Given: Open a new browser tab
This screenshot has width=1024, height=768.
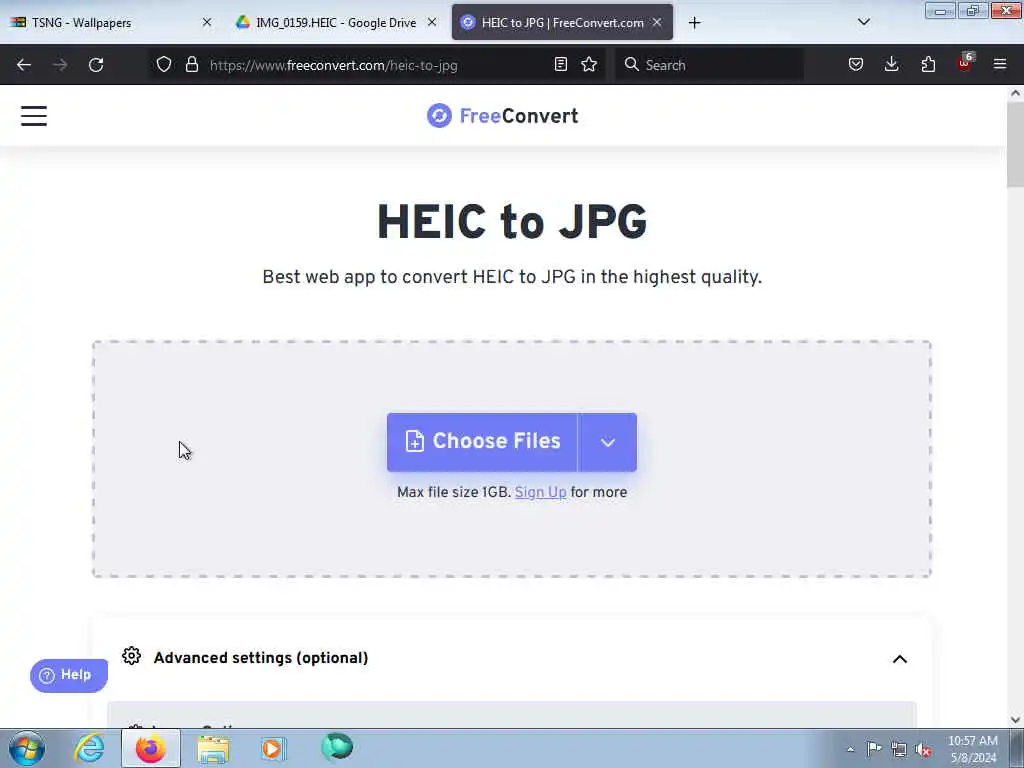Looking at the screenshot, I should [694, 23].
